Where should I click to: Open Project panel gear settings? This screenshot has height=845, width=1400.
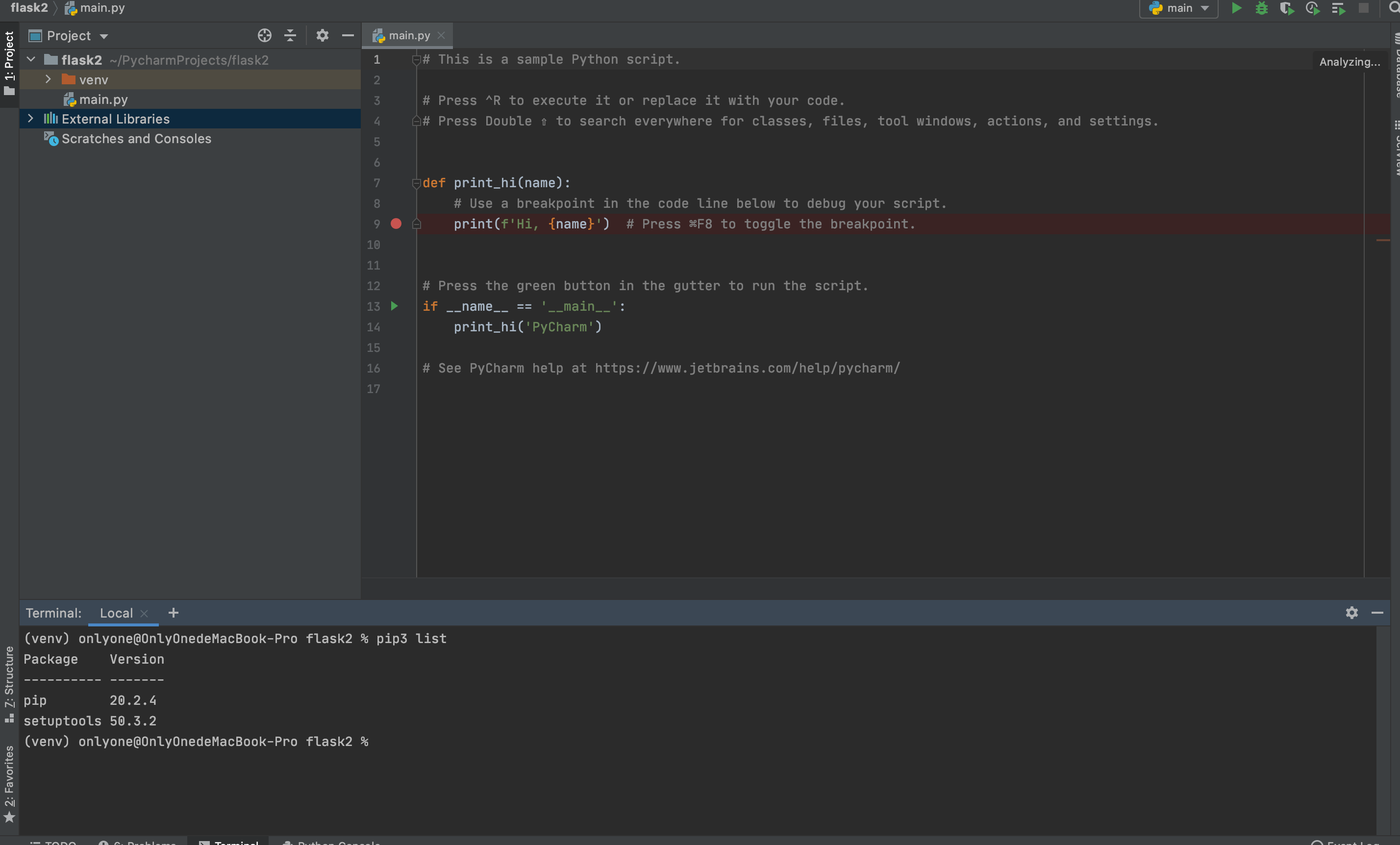322,35
